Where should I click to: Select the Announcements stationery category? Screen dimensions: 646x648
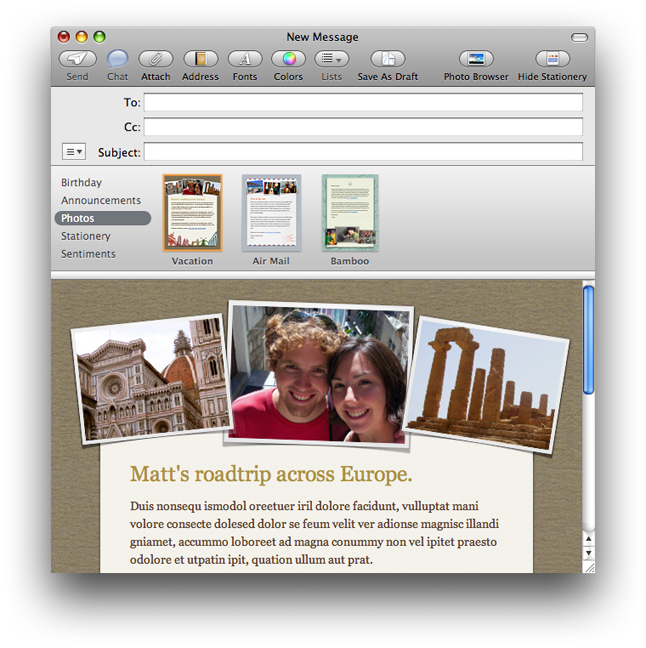(101, 201)
